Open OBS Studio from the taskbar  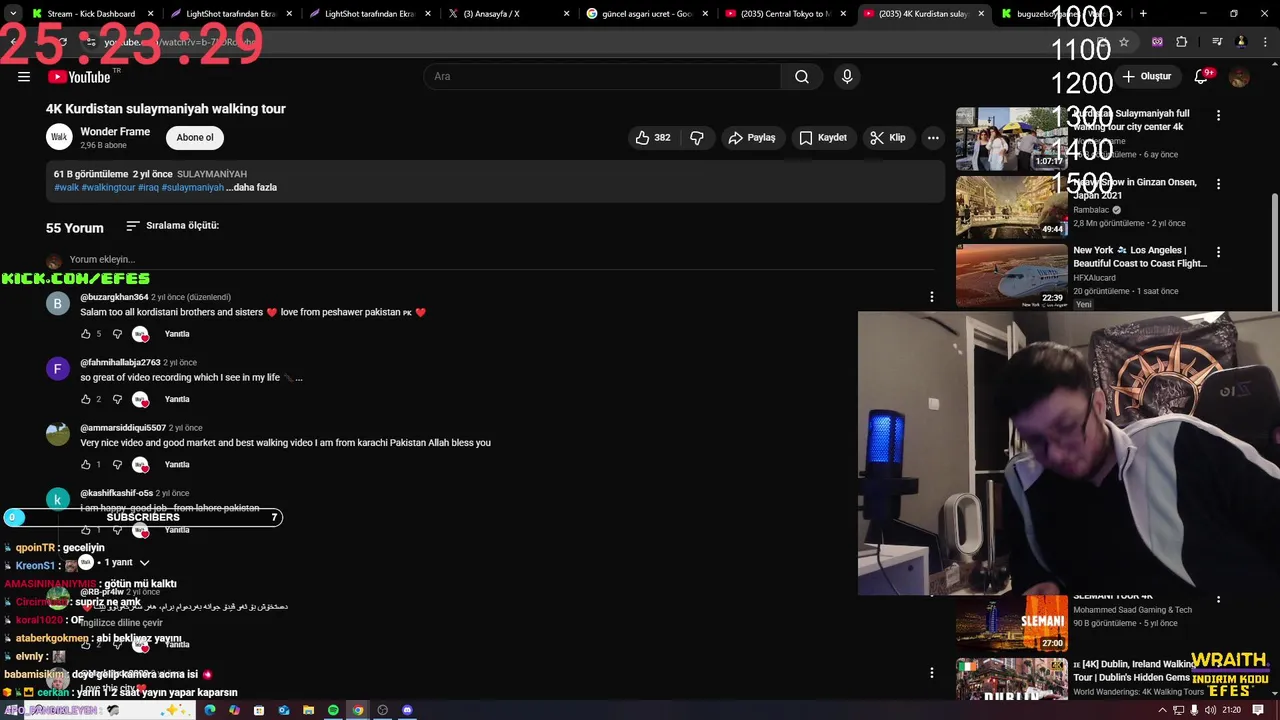(382, 710)
